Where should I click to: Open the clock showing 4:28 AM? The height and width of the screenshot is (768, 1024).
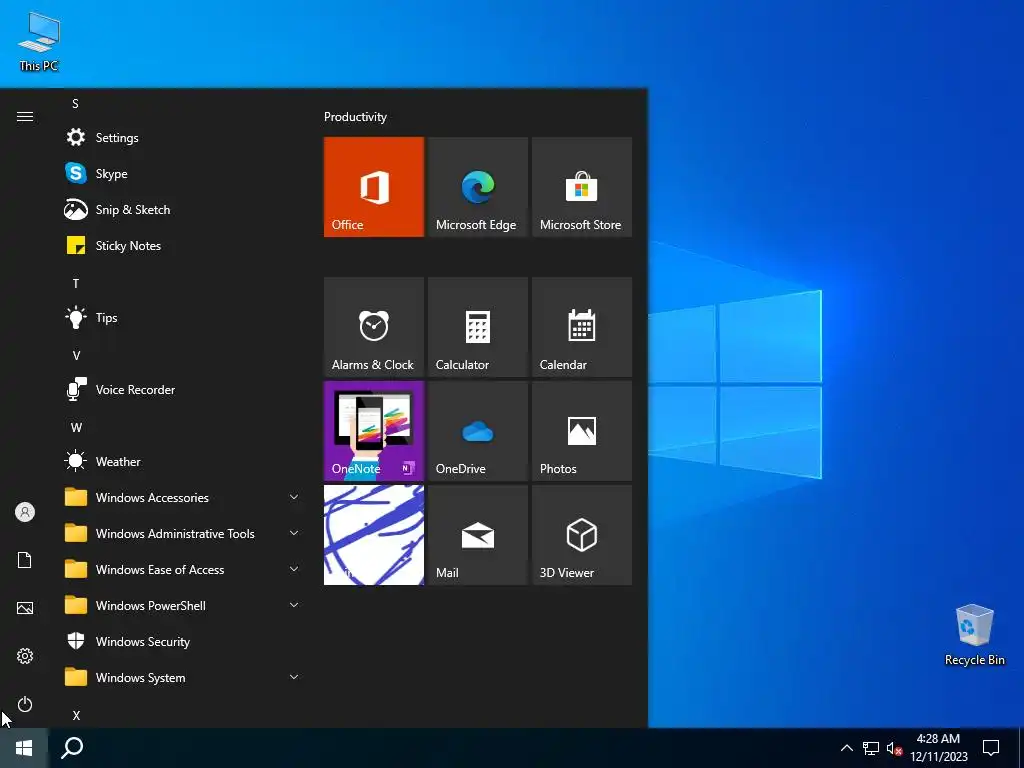(938, 748)
